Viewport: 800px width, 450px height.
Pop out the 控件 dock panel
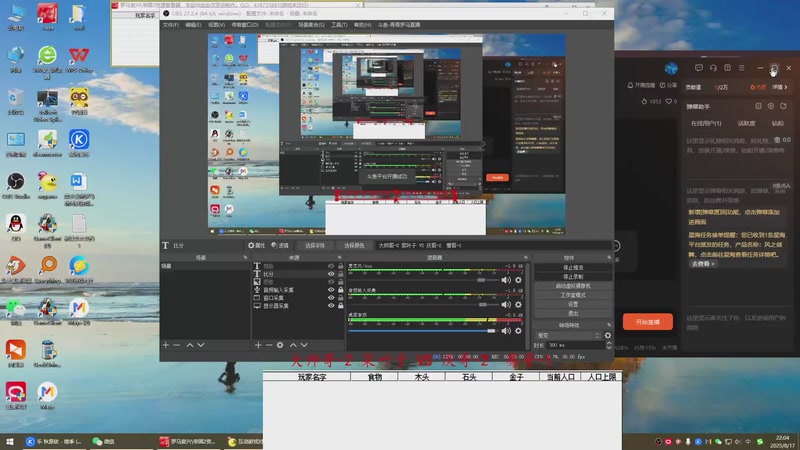[609, 258]
